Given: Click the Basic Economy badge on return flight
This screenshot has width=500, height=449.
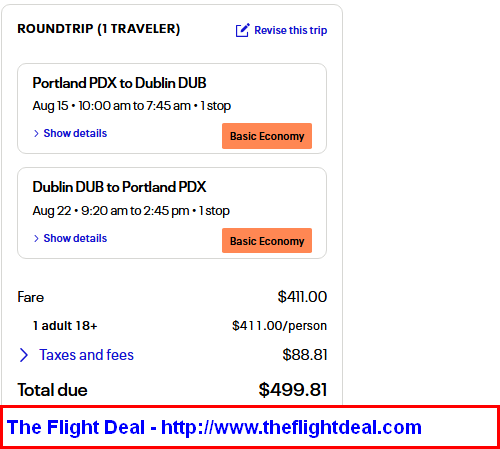Looking at the screenshot, I should pyautogui.click(x=267, y=241).
